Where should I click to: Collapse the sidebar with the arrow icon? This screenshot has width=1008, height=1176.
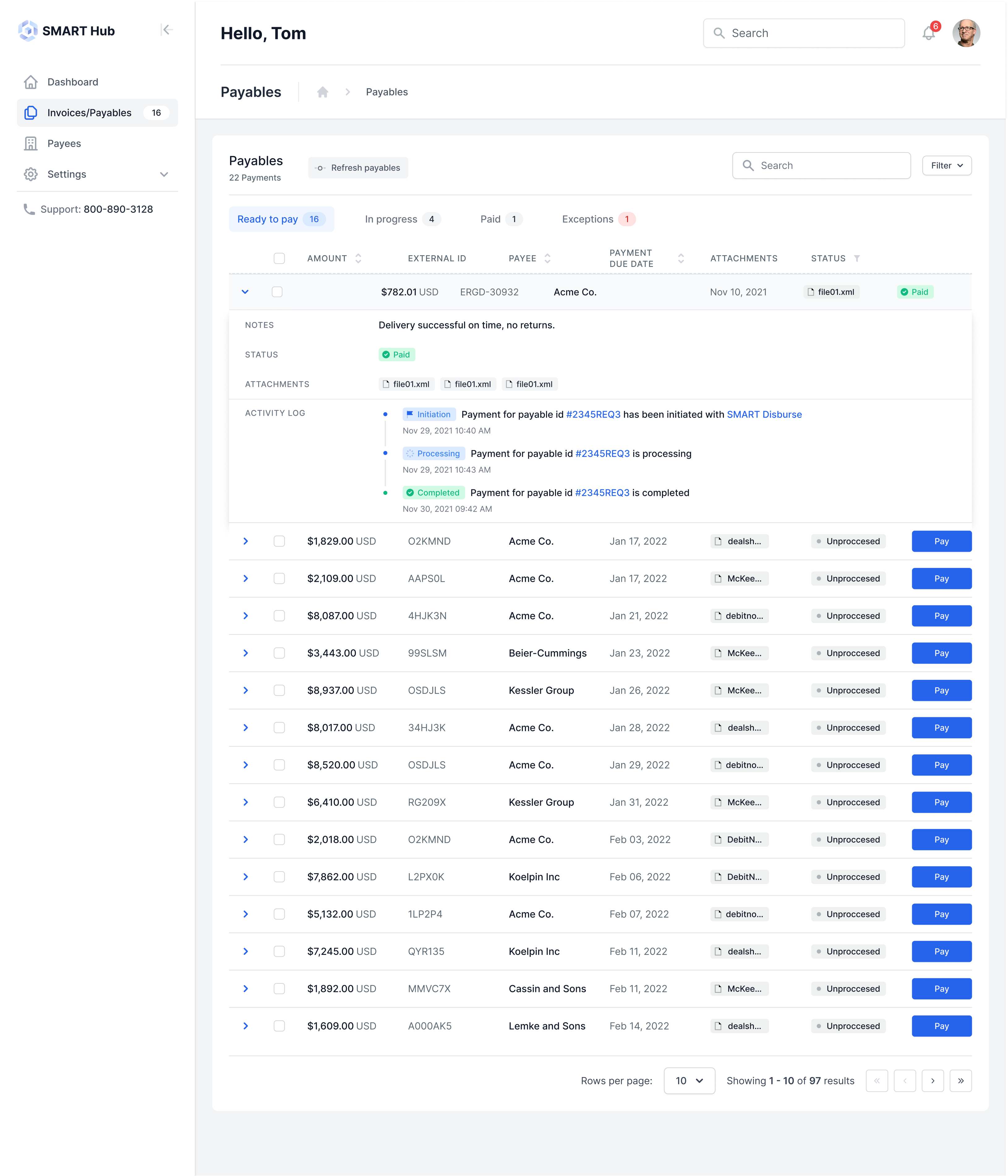[x=167, y=30]
